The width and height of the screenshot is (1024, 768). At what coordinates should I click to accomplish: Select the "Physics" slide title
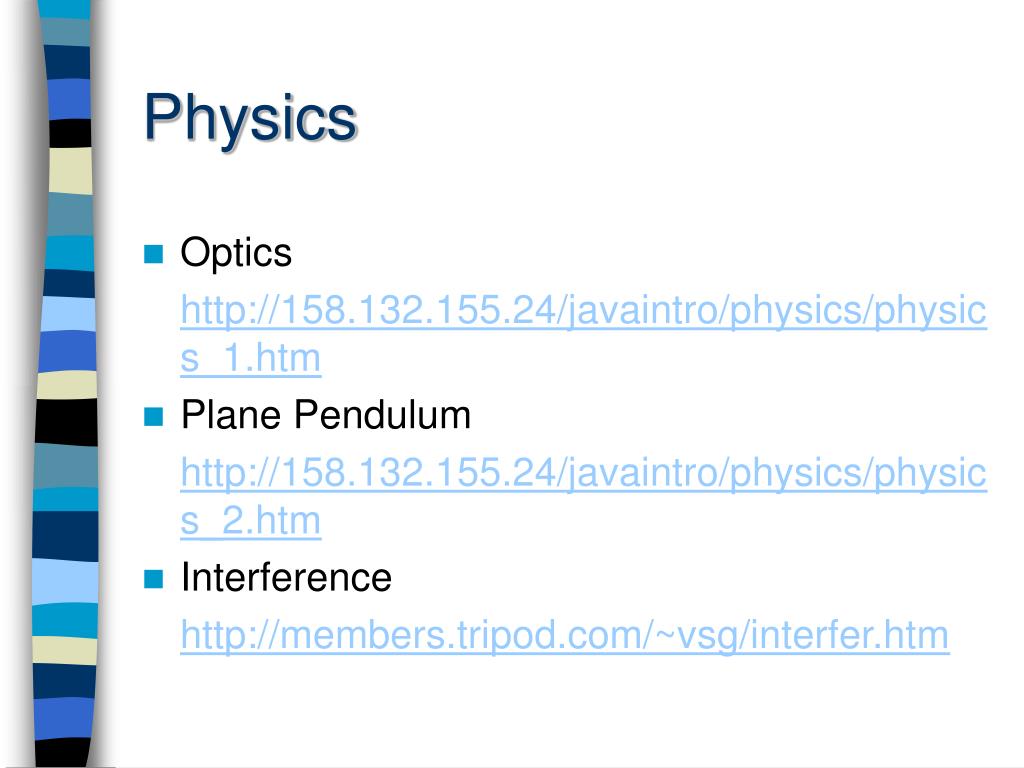click(x=250, y=119)
